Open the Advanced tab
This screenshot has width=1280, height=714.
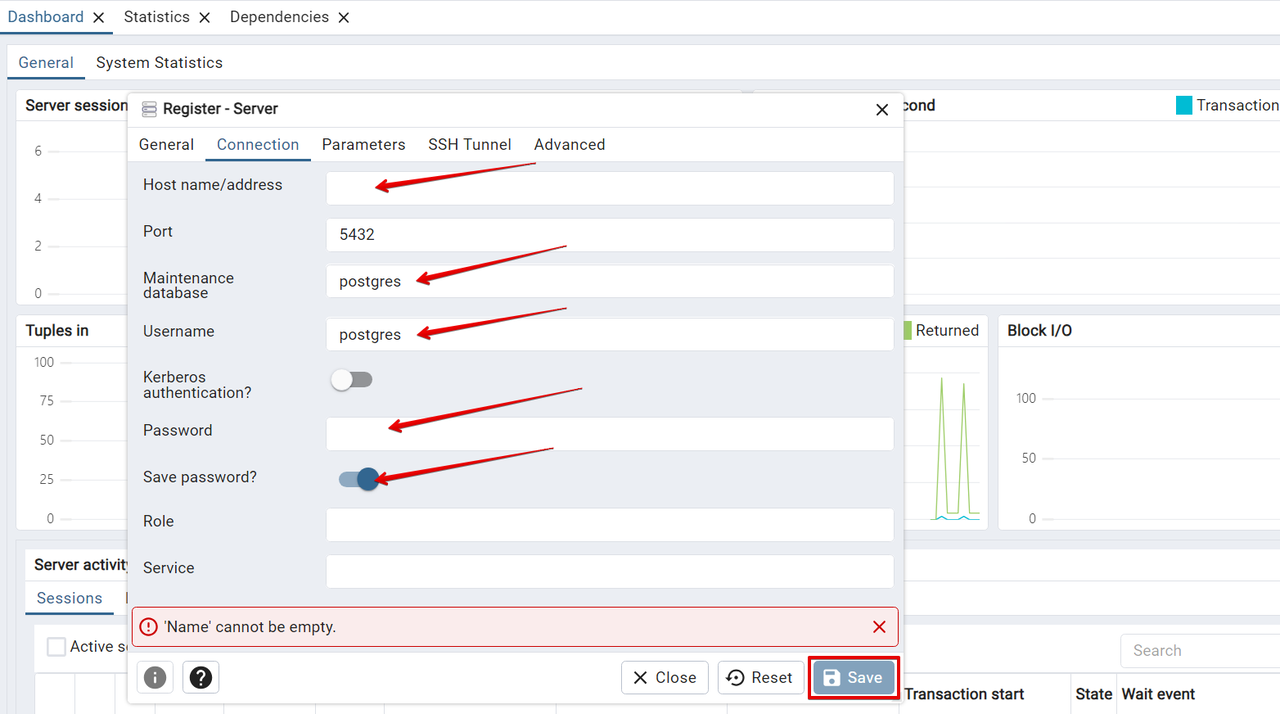point(570,144)
